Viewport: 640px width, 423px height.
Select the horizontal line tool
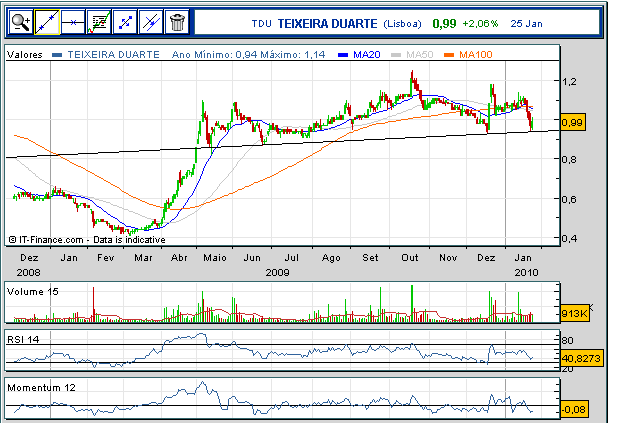[x=73, y=22]
